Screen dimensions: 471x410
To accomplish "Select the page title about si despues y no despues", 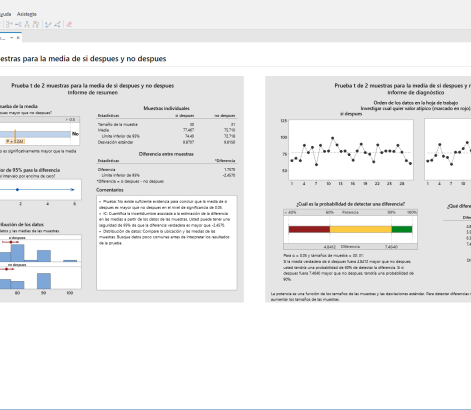I will [x=83, y=59].
